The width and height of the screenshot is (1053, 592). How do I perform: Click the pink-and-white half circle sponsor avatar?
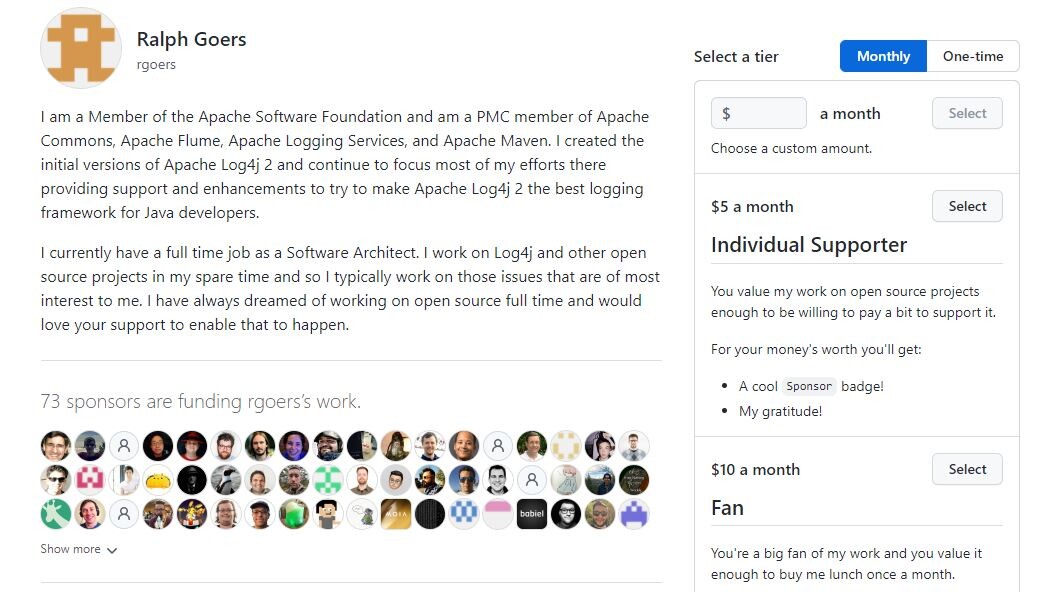tap(498, 514)
